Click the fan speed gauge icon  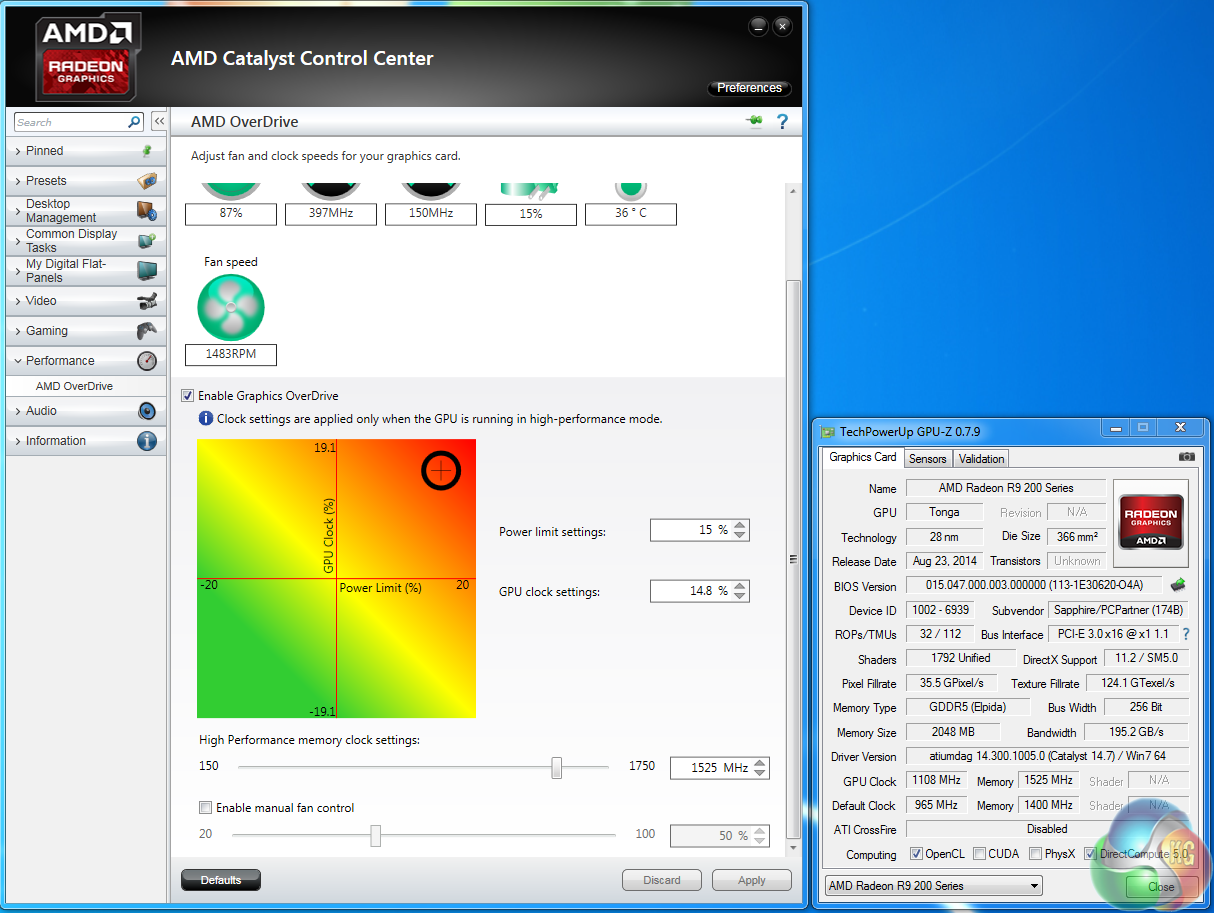pos(231,308)
